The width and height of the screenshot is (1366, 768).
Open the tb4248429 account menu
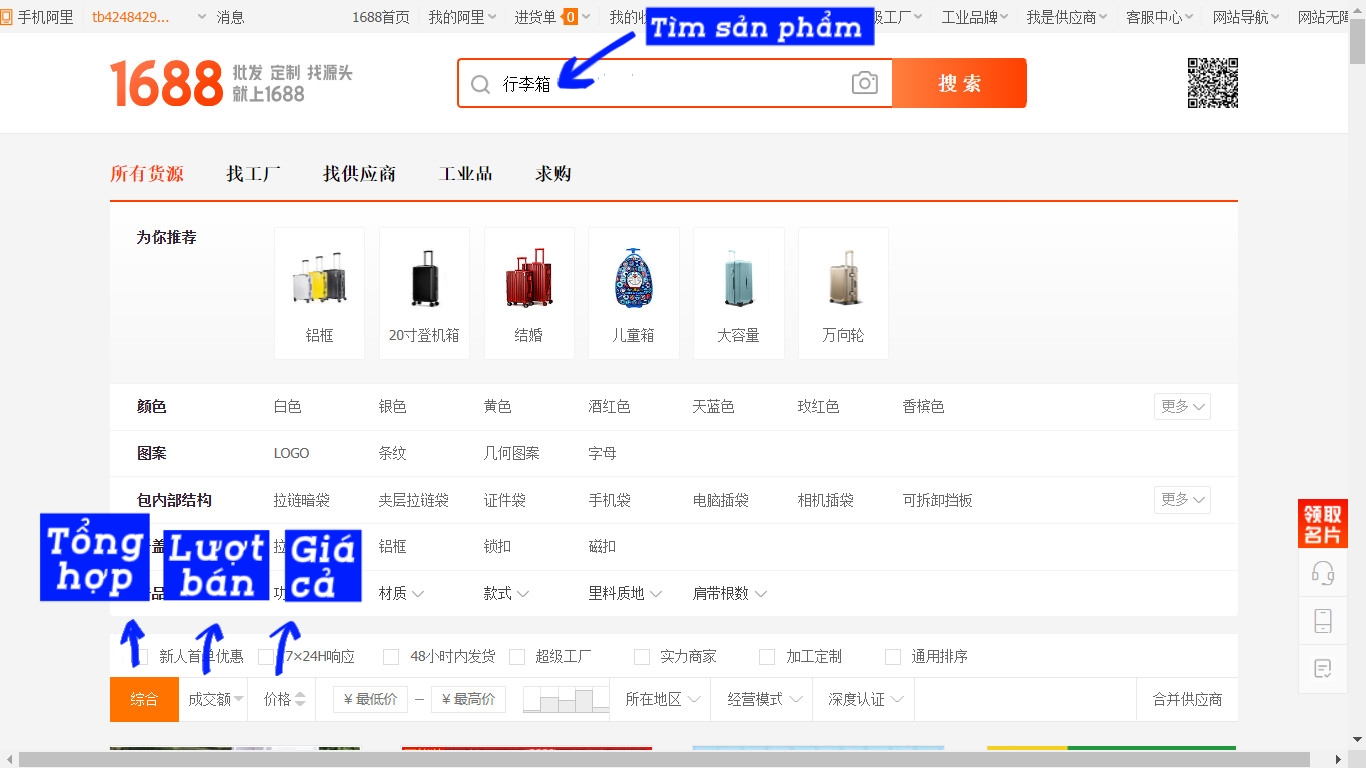[x=149, y=17]
